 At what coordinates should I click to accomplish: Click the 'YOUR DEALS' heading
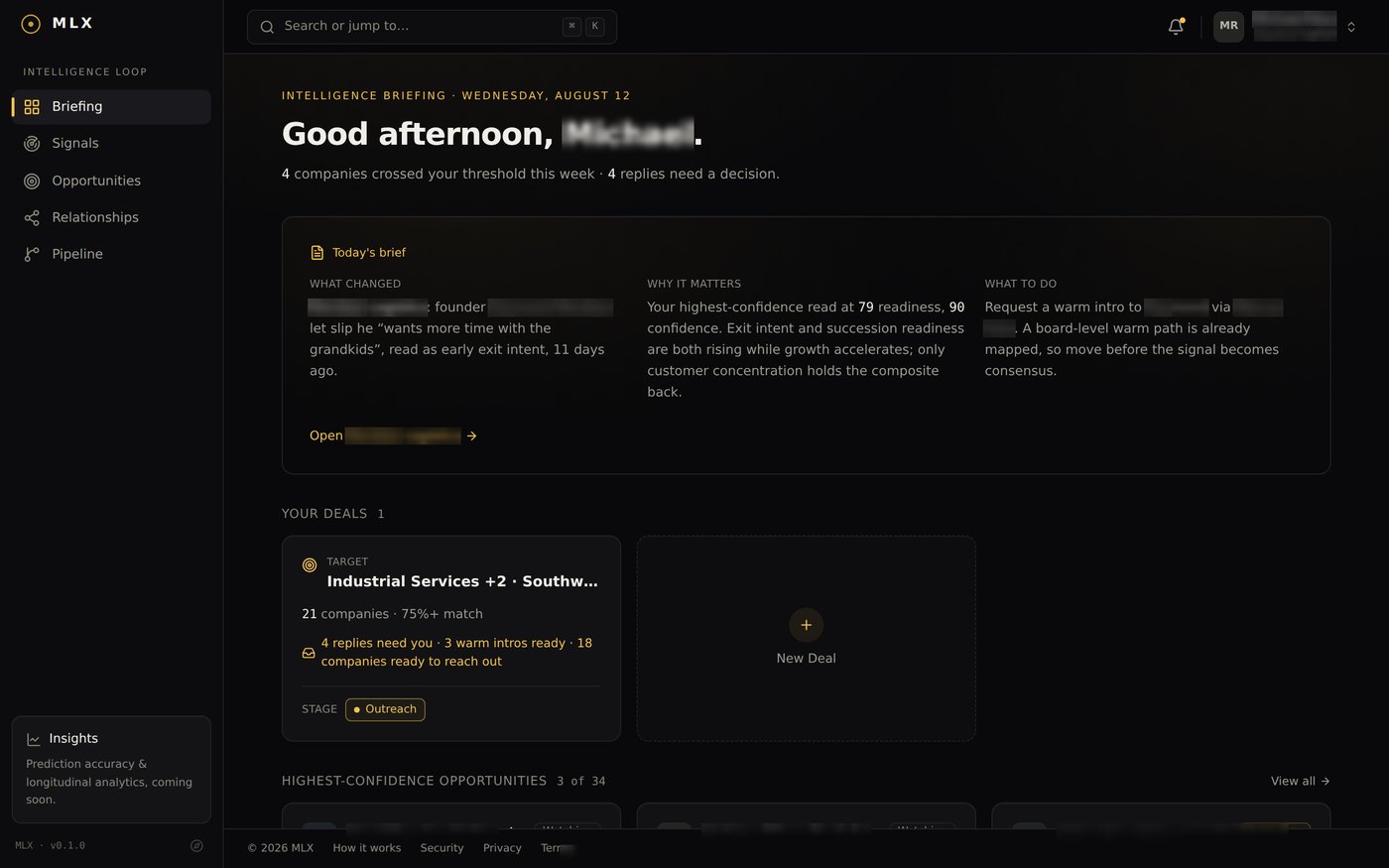[x=324, y=514]
